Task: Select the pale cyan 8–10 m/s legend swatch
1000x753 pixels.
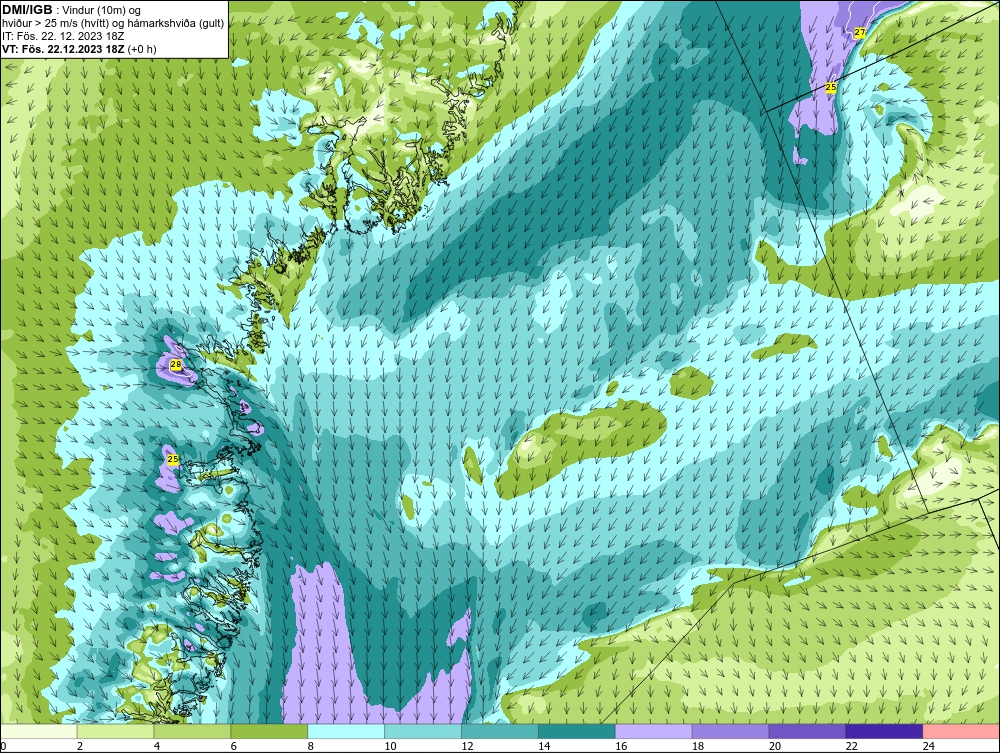Action: tap(346, 731)
